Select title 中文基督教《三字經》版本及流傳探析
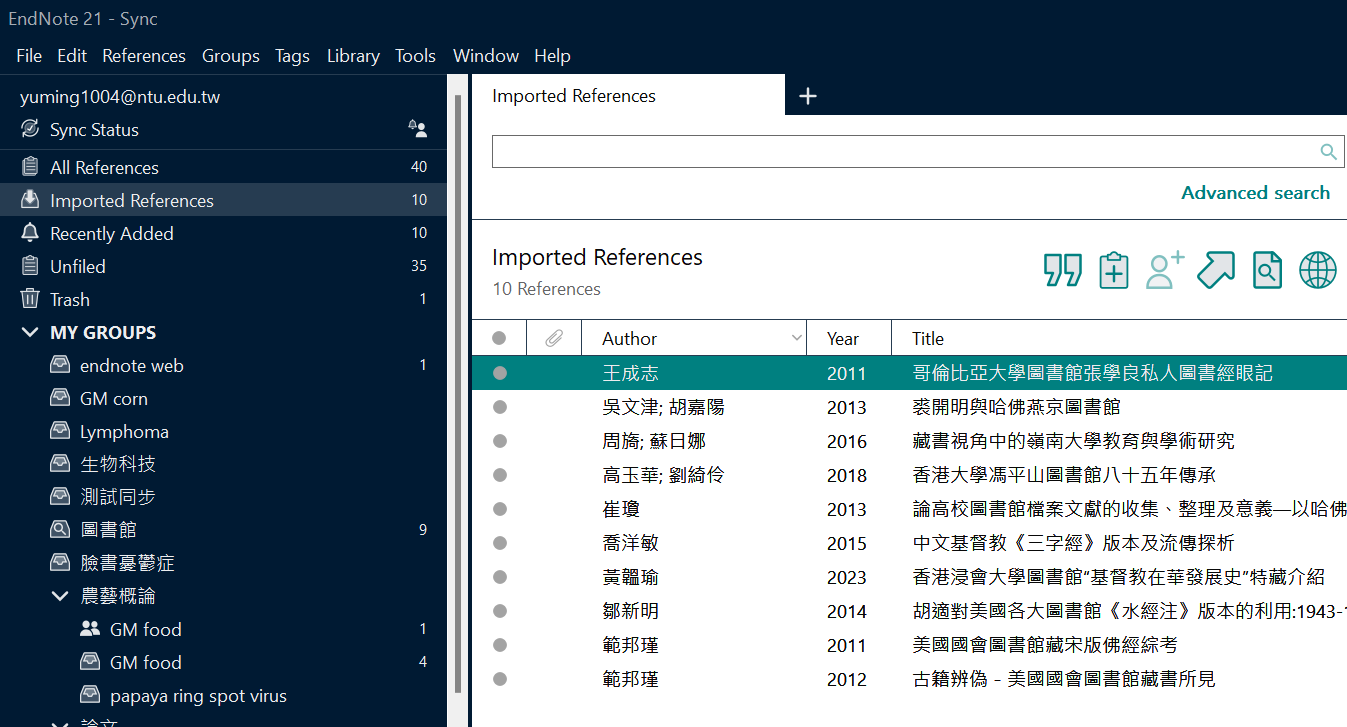 click(x=1073, y=543)
